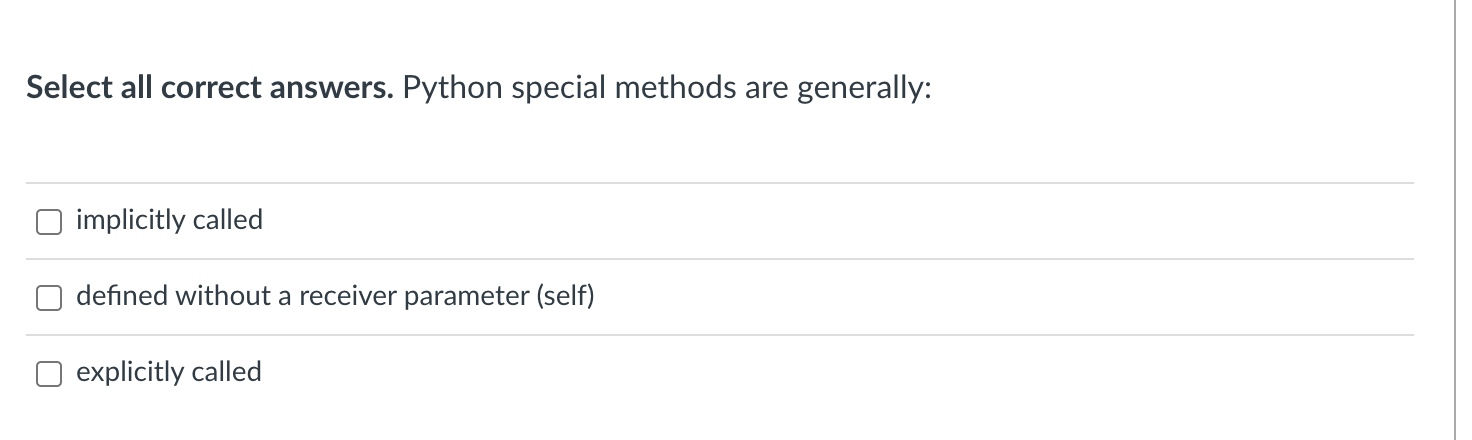The width and height of the screenshot is (1472, 440).
Task: Select the "implicitly called" answer label
Action: [169, 220]
